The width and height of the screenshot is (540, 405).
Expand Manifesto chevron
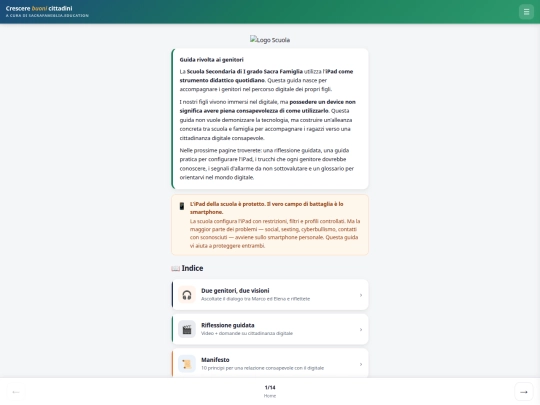click(361, 364)
